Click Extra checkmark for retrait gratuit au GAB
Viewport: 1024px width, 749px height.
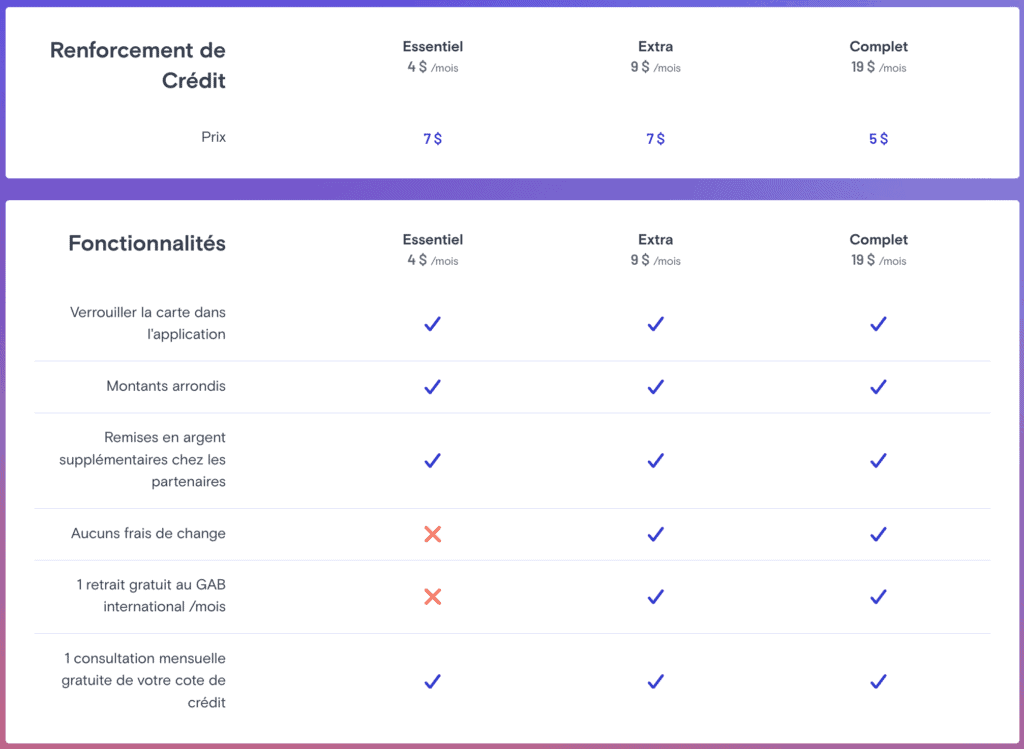[655, 597]
